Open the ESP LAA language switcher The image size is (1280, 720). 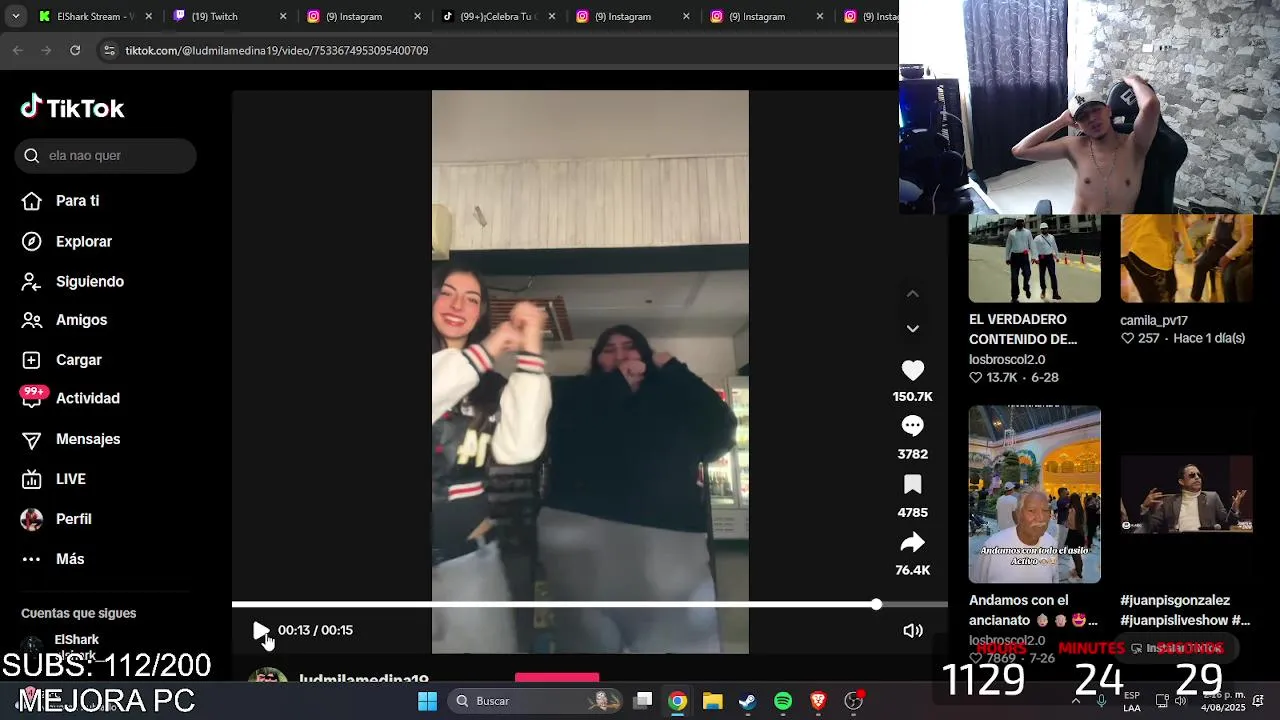(x=1132, y=701)
